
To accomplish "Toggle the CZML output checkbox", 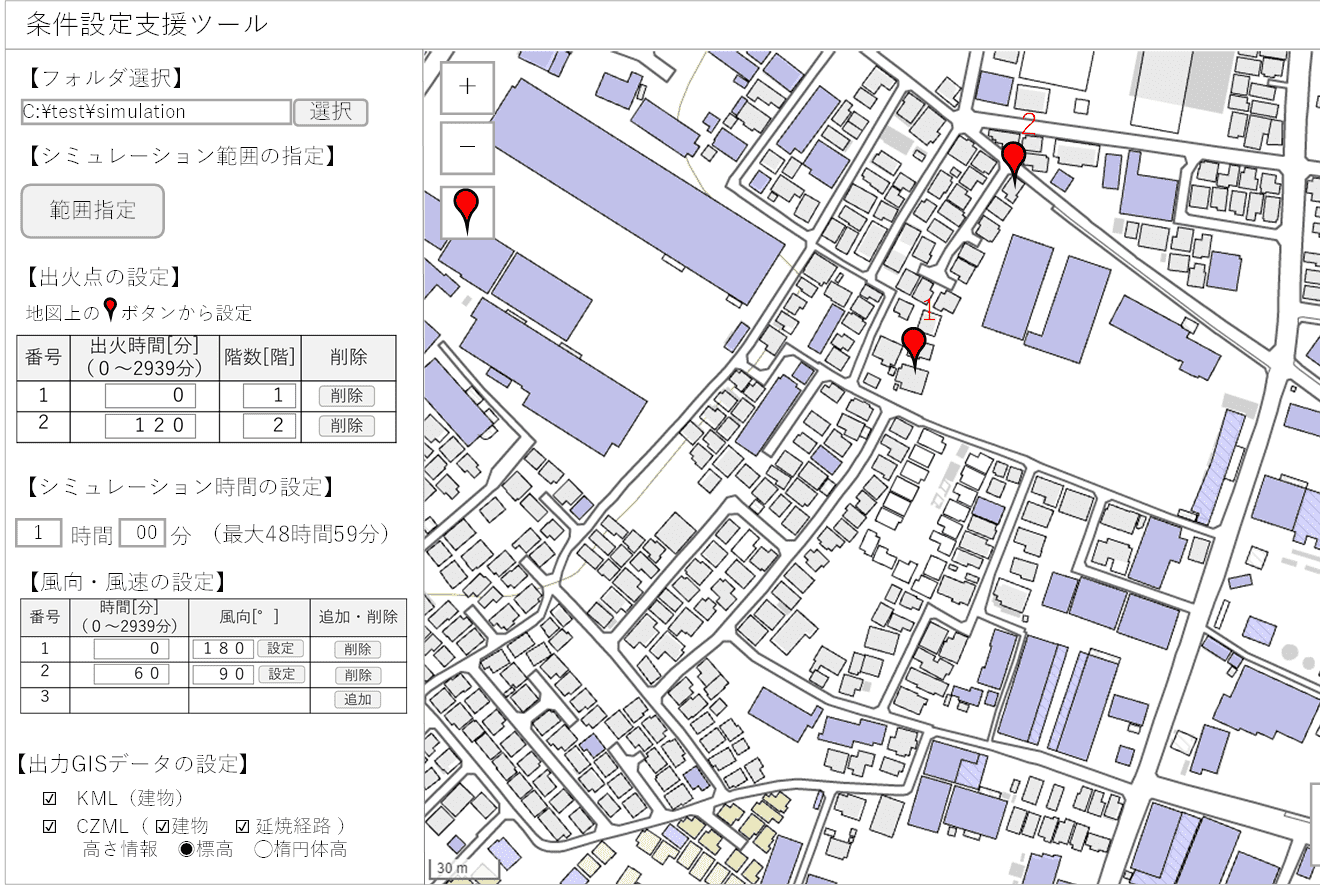I will 50,827.
